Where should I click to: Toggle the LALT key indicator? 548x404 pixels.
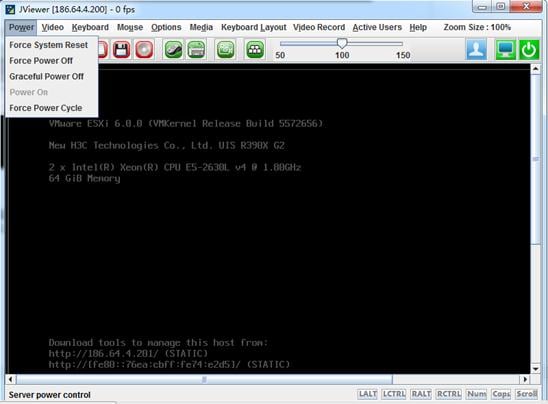[x=368, y=394]
